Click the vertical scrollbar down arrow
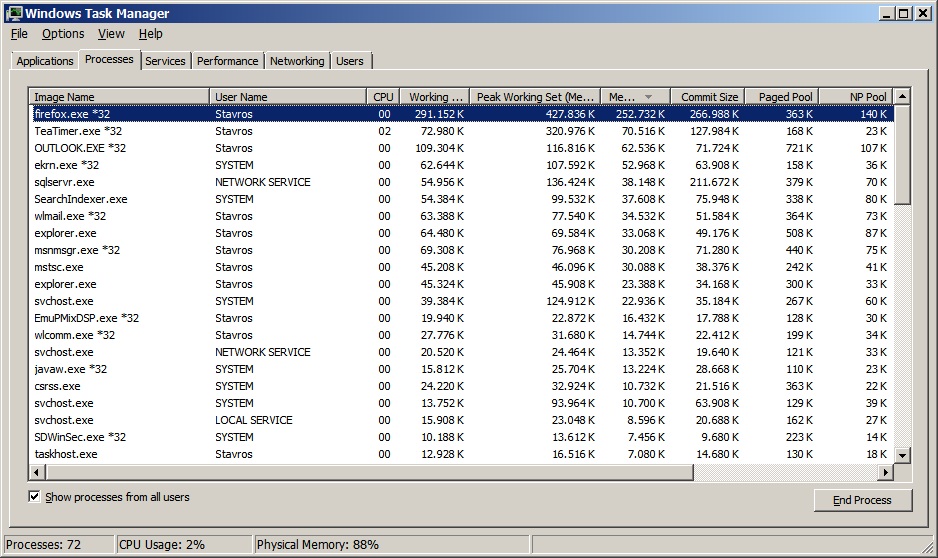 tap(902, 455)
